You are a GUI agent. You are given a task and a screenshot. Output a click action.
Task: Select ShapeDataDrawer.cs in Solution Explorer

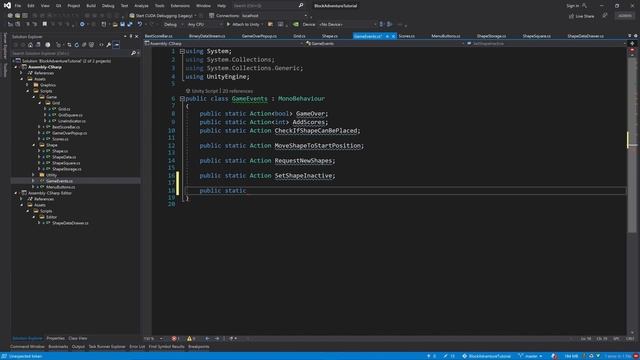coord(70,223)
